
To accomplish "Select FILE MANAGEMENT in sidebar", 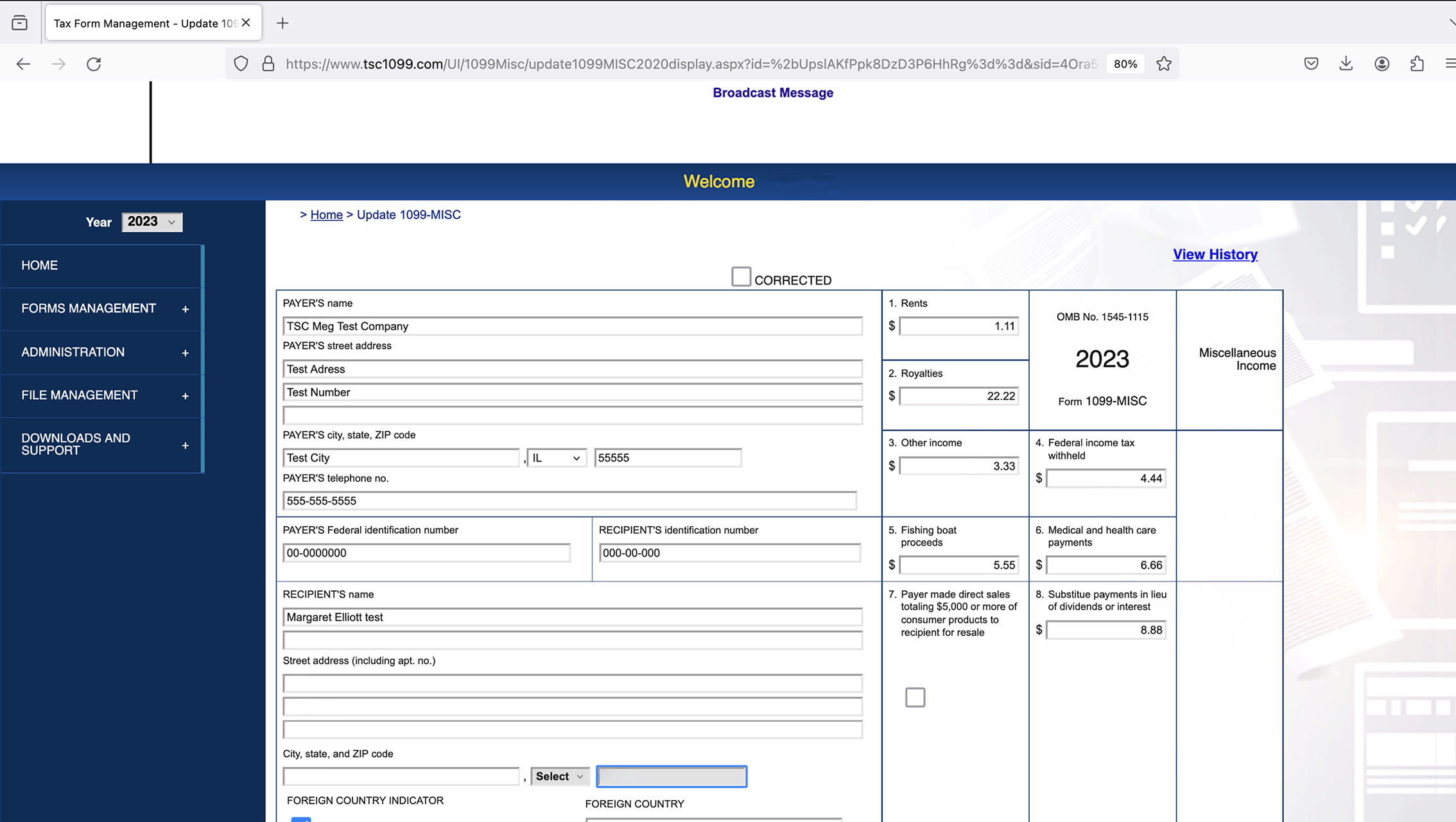I will click(x=101, y=395).
